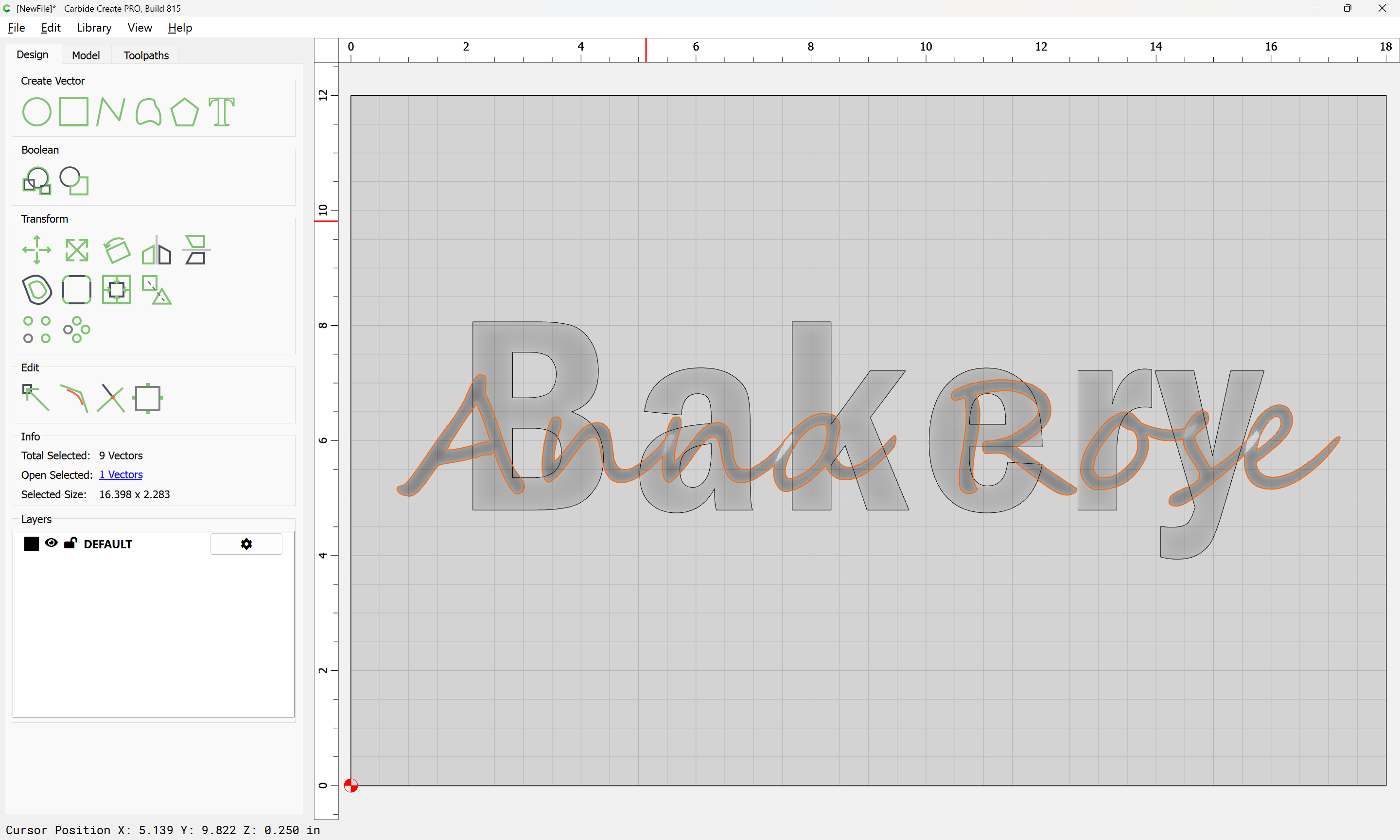
Task: Pick the Curve drawing tool
Action: [148, 111]
